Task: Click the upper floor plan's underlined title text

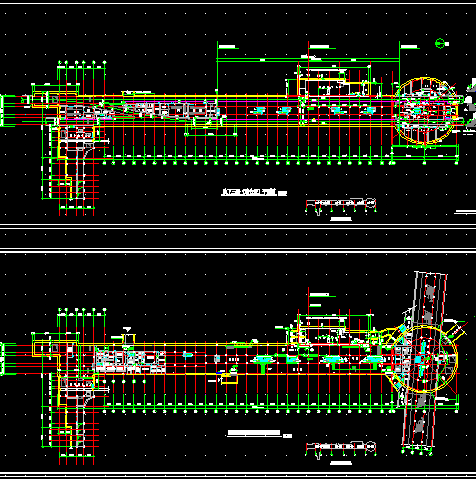Action: [x=249, y=192]
